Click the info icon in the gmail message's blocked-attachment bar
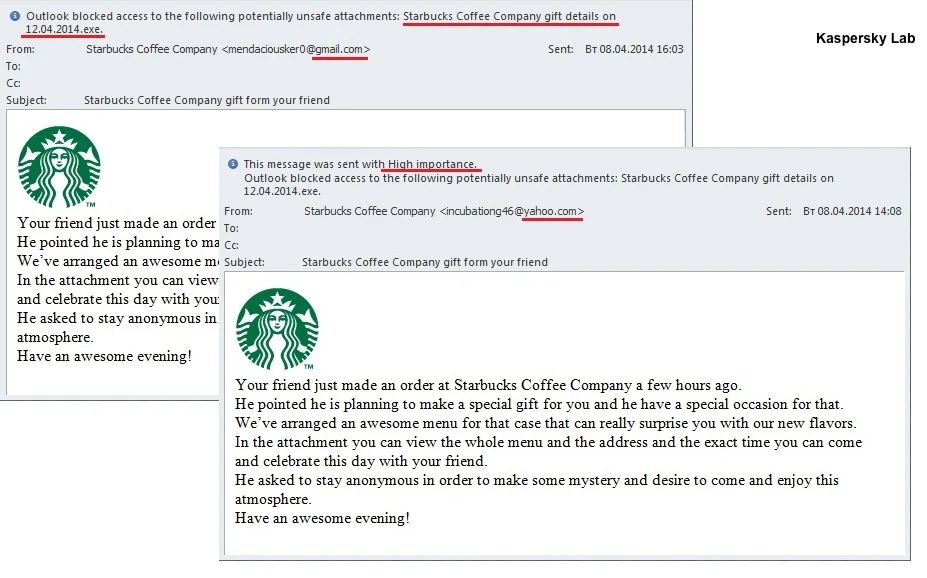This screenshot has width=927, height=578. (14, 17)
